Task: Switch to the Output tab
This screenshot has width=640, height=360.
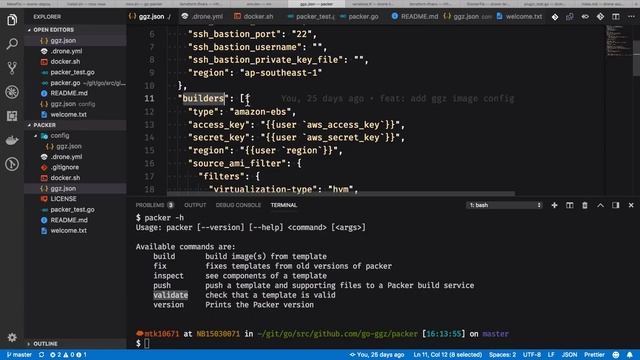Action: (x=195, y=205)
